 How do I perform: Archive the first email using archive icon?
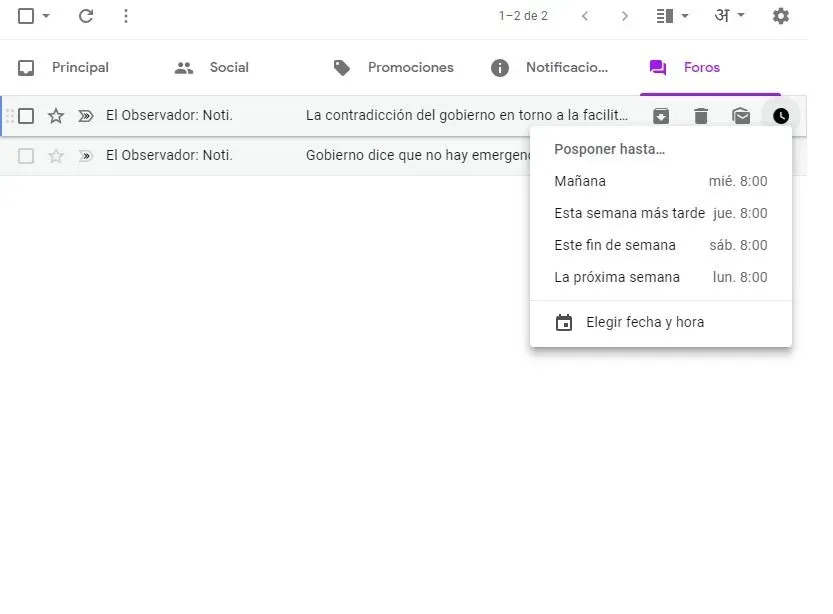click(x=661, y=116)
